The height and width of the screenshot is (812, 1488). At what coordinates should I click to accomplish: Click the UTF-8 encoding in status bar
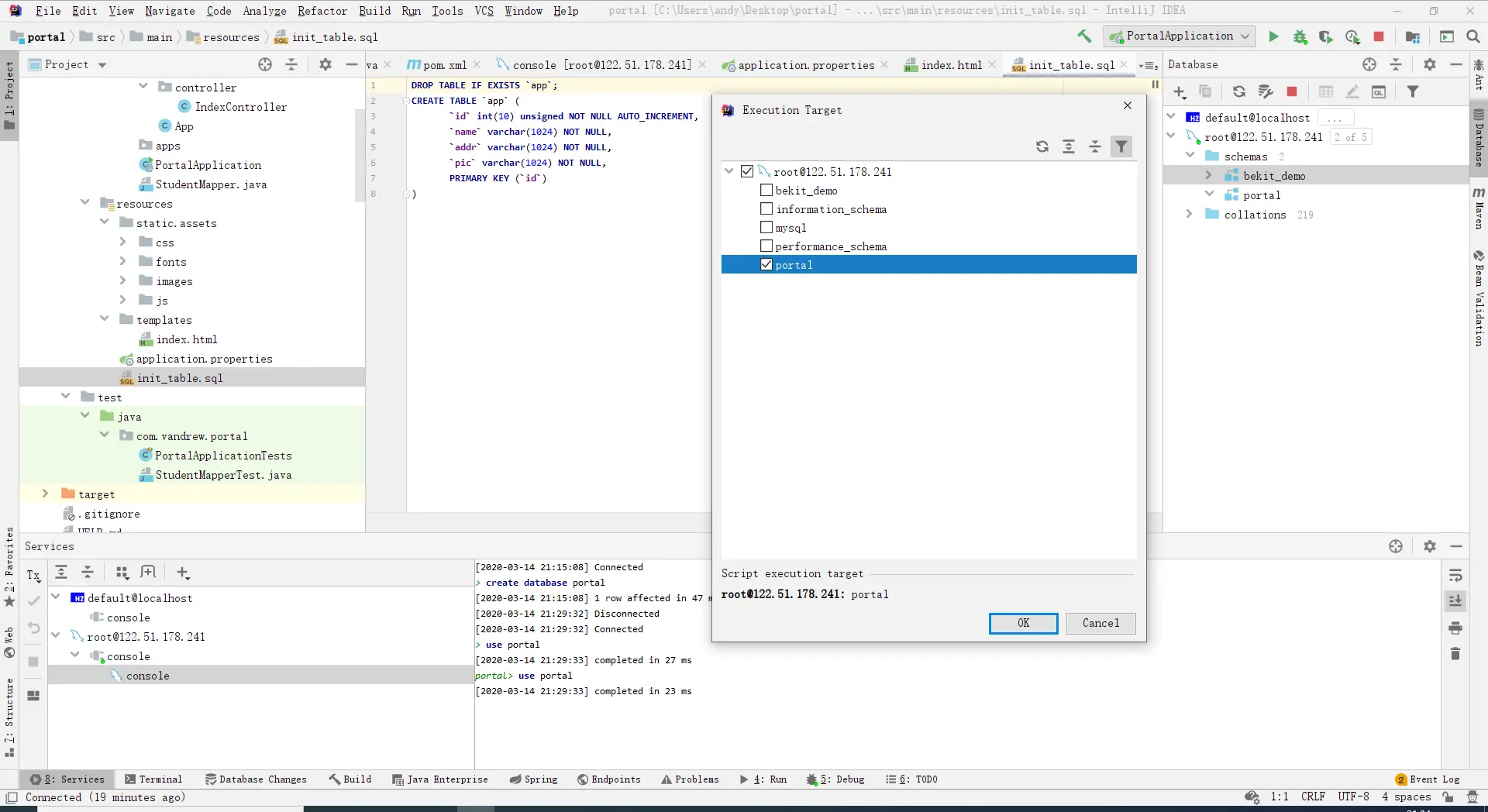pos(1353,797)
